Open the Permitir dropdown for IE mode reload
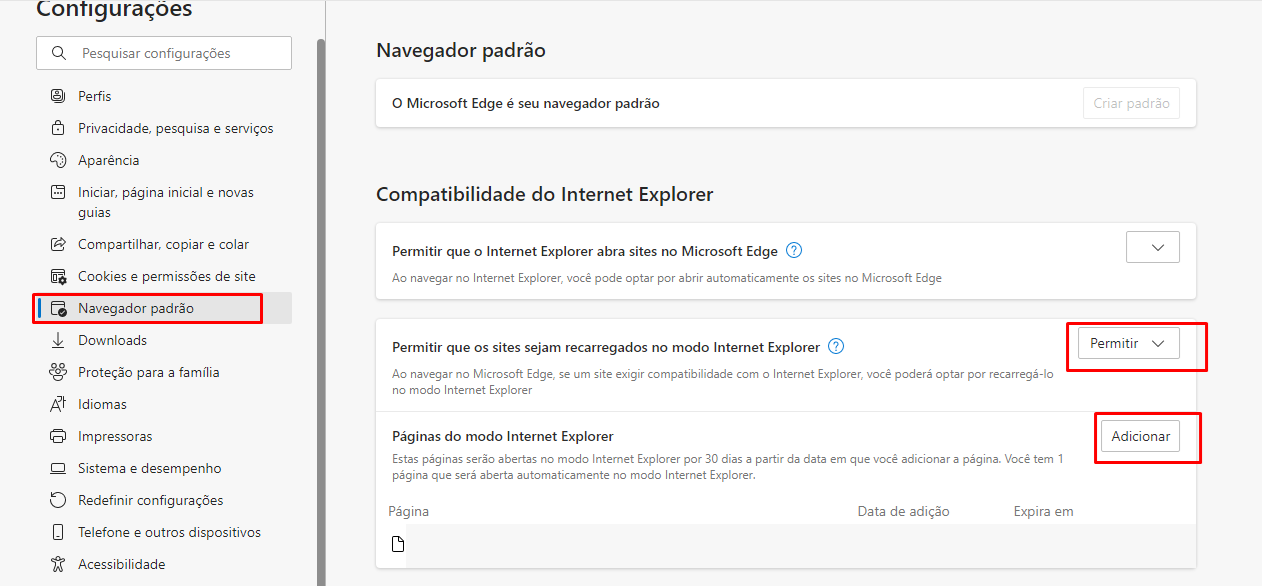This screenshot has height=586, width=1262. click(1128, 343)
